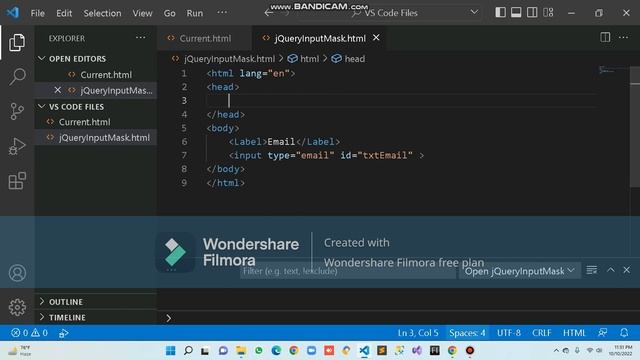Click the jQueryInputMask.html breadcrumb

point(229,59)
